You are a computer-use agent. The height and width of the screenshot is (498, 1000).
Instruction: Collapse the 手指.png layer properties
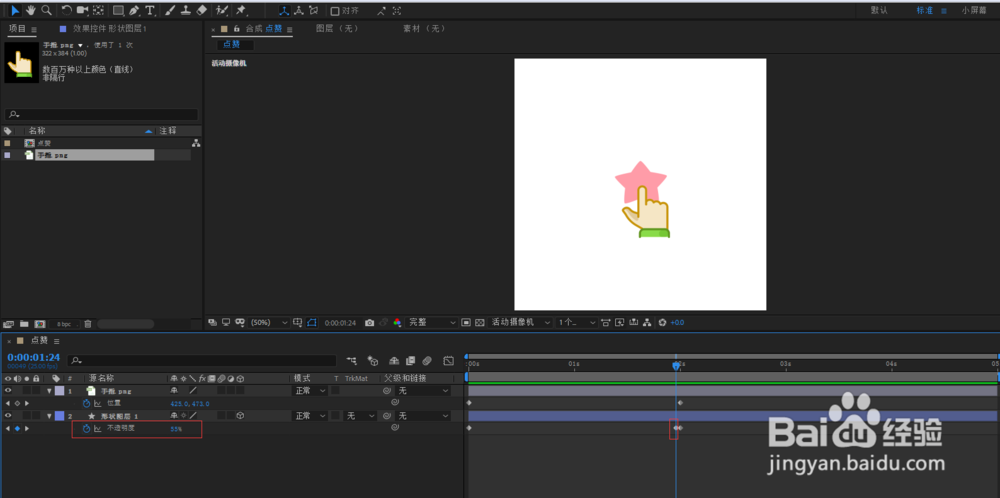pos(49,390)
